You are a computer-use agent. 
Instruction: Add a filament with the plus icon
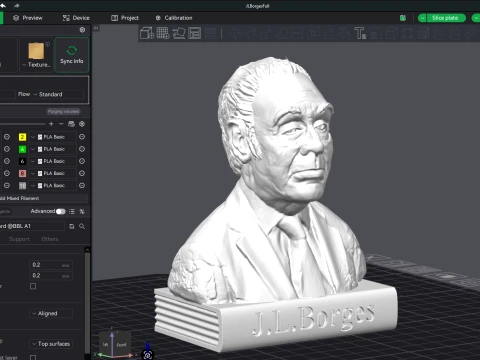pos(51,124)
